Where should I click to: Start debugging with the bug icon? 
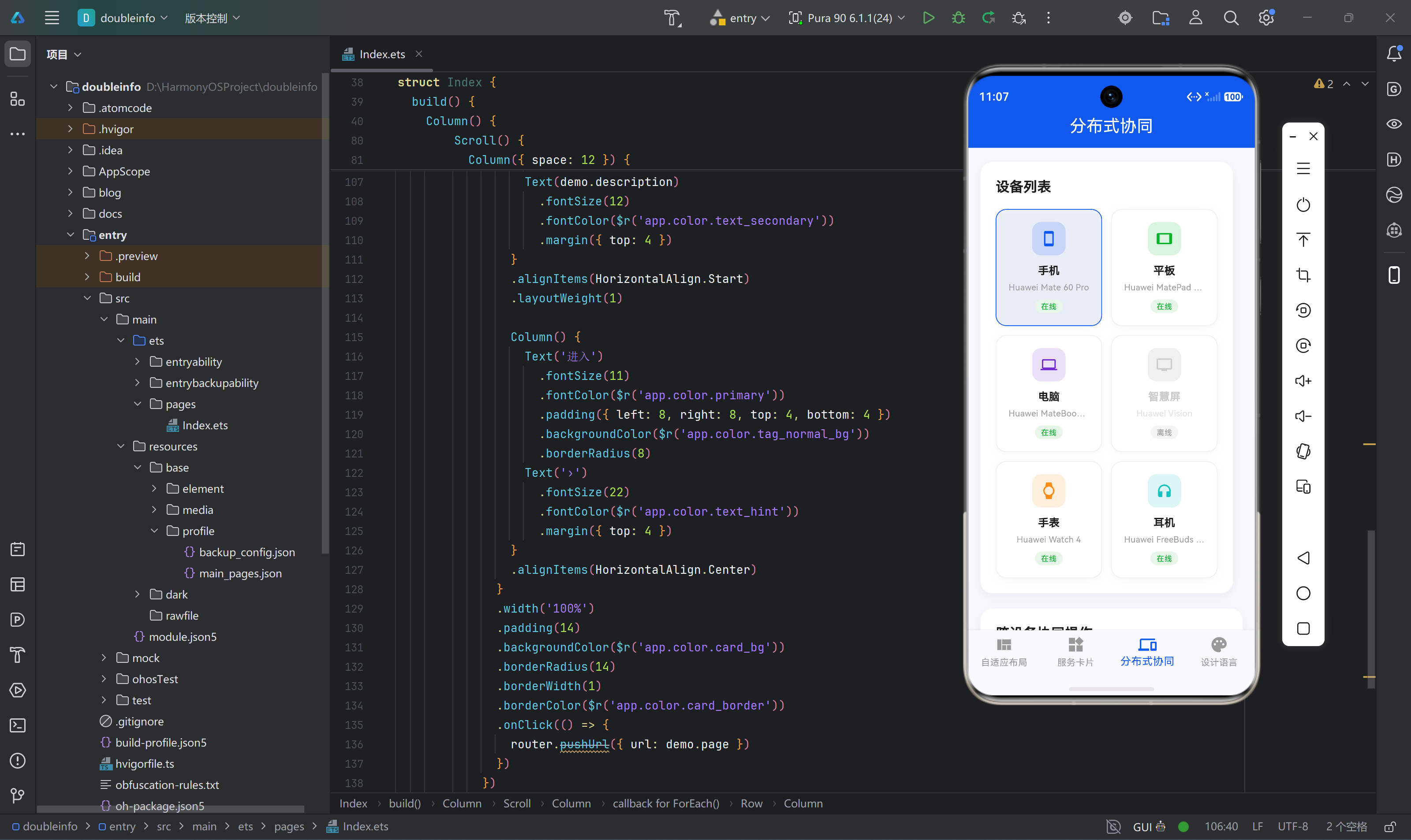pyautogui.click(x=958, y=18)
